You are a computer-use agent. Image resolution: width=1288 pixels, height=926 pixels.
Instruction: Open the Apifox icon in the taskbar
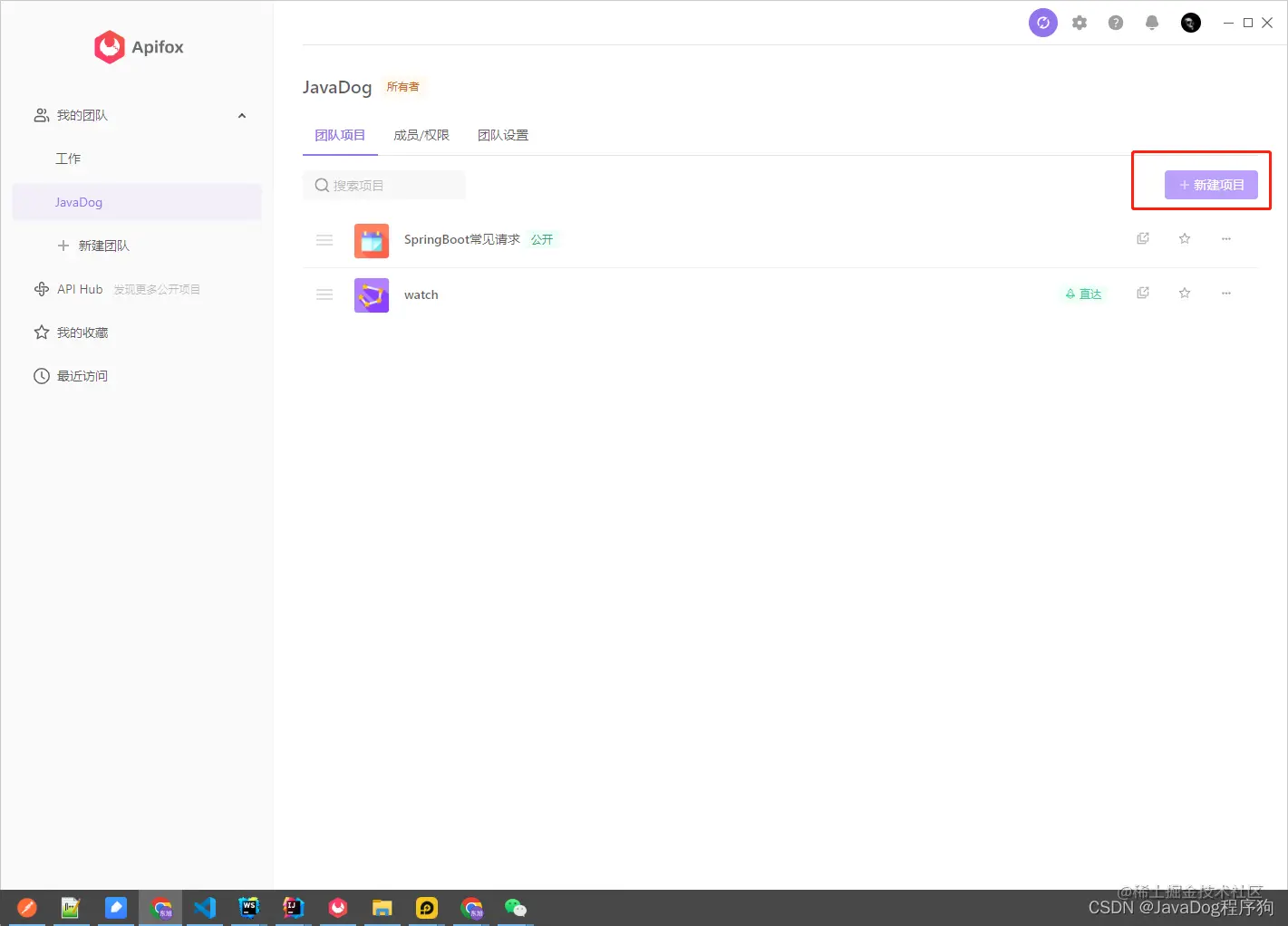coord(338,907)
